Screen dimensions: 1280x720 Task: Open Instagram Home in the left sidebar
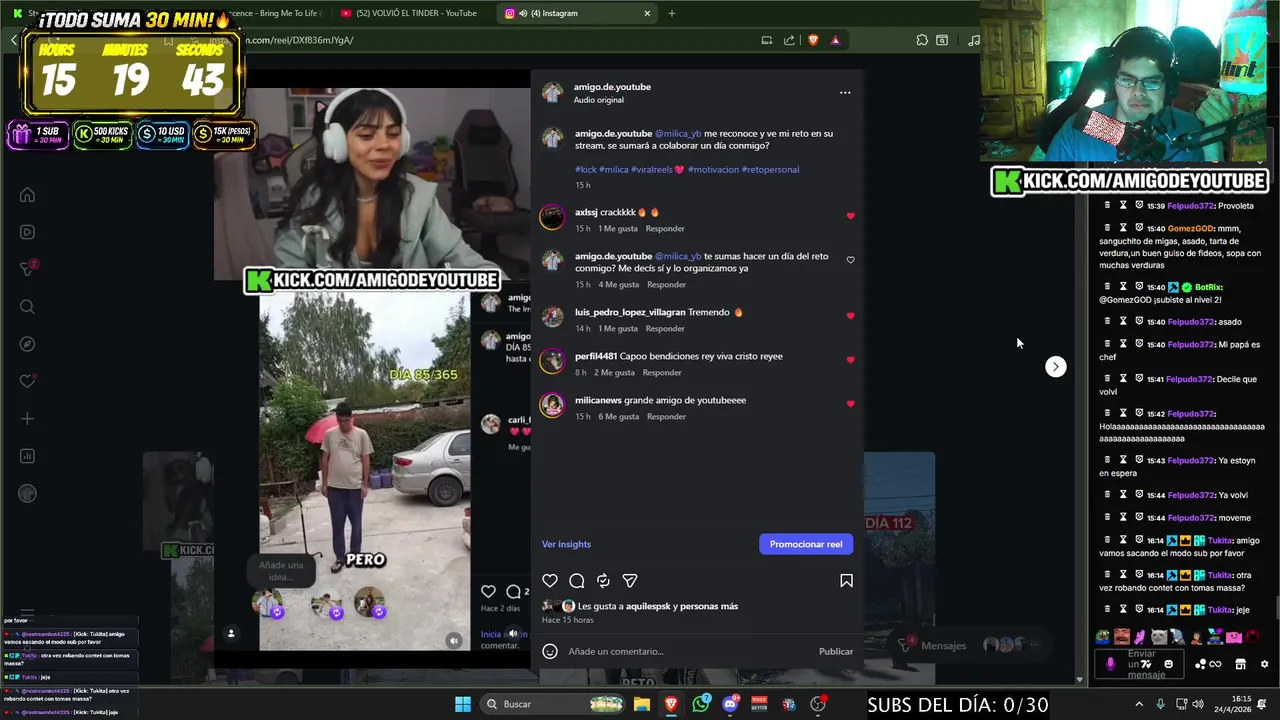click(x=27, y=195)
